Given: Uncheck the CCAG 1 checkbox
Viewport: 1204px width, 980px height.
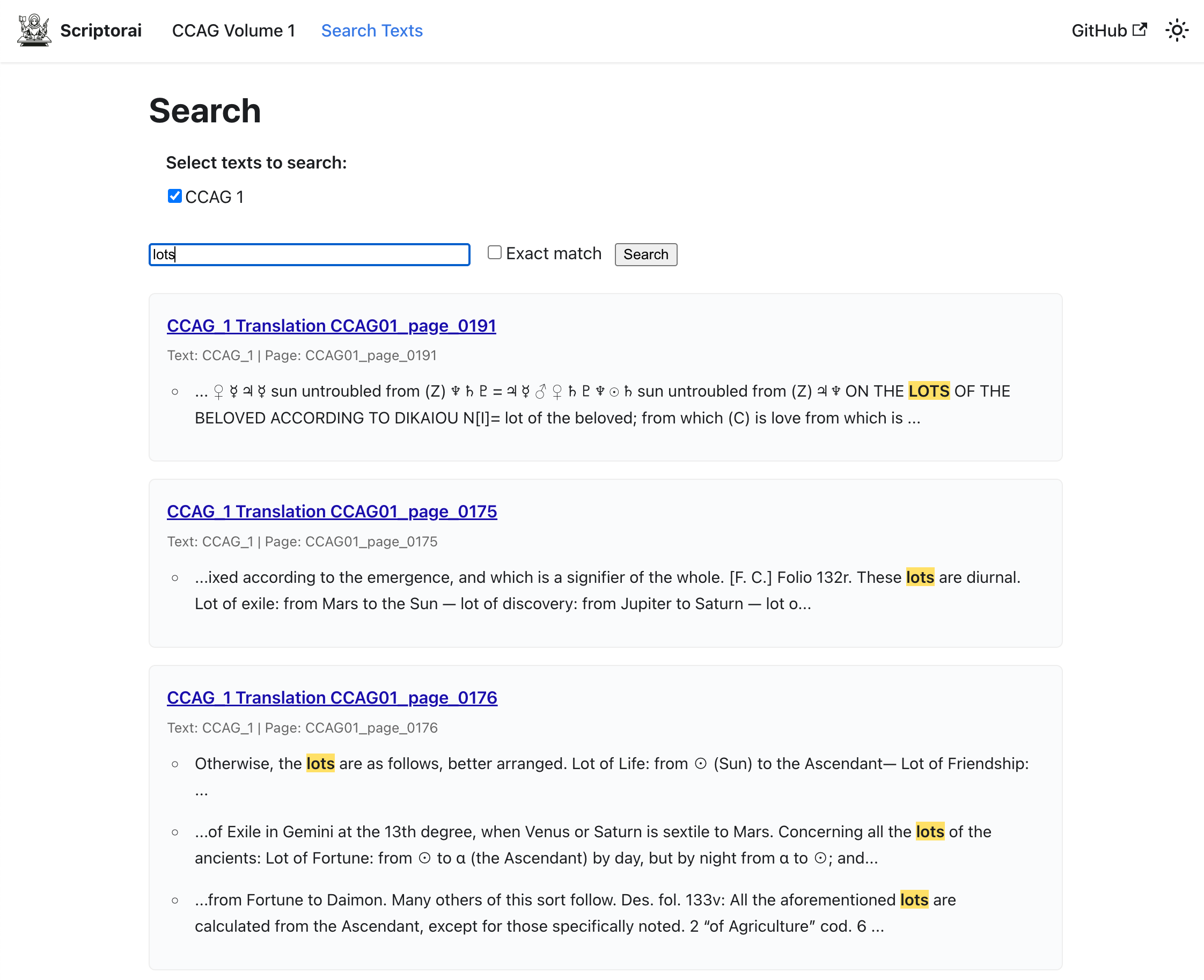Looking at the screenshot, I should [x=174, y=196].
